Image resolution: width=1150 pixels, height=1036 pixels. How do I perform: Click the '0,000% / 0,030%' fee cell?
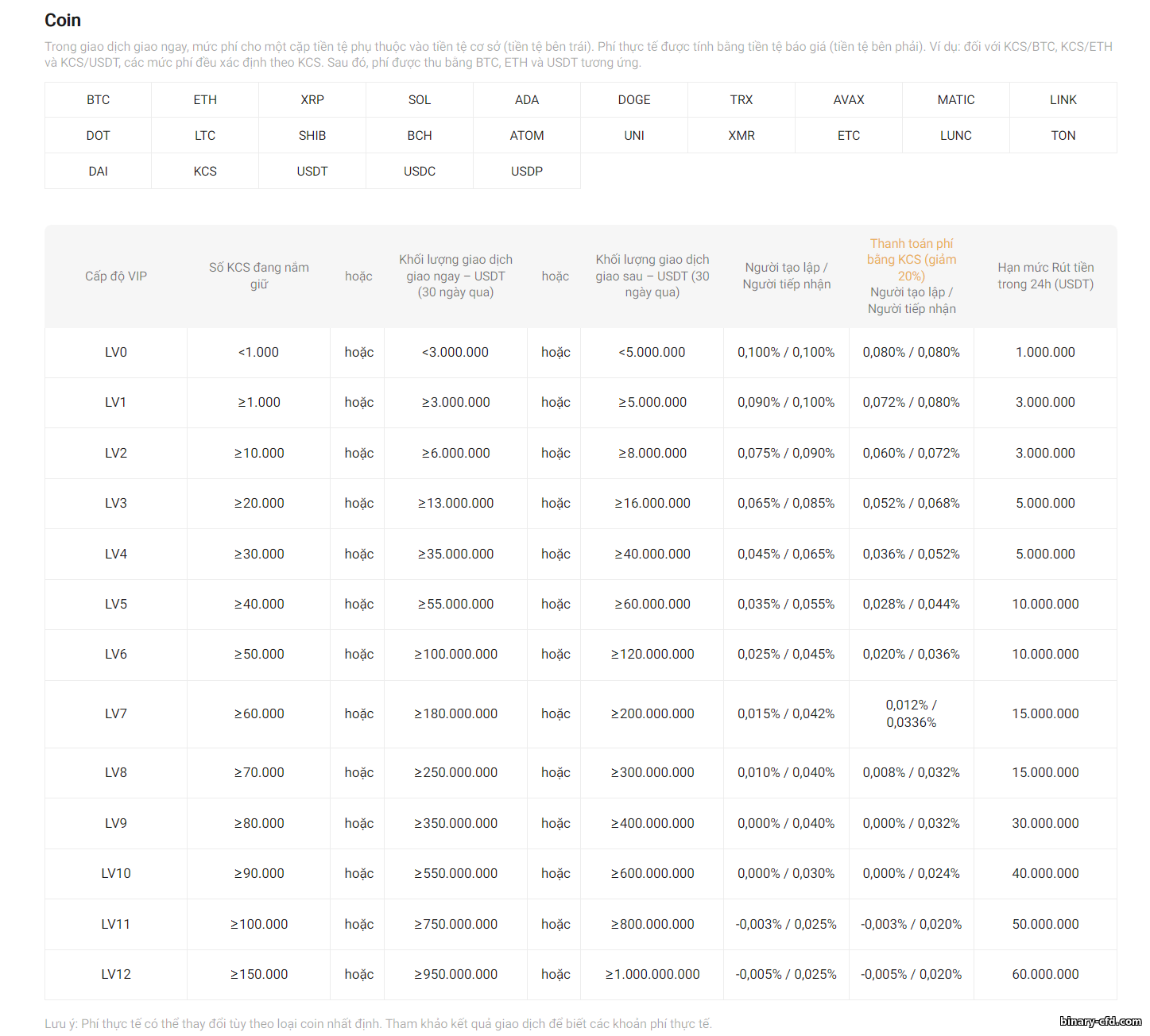tap(786, 874)
